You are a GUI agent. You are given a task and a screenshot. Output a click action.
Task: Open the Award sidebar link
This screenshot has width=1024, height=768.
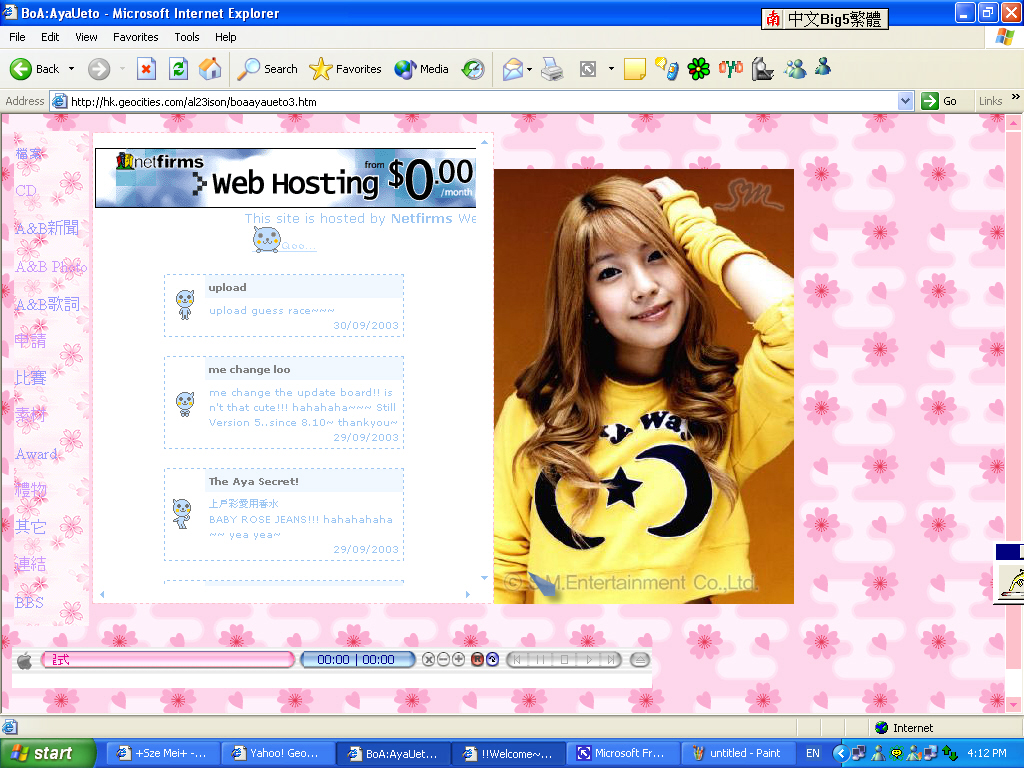tap(36, 454)
